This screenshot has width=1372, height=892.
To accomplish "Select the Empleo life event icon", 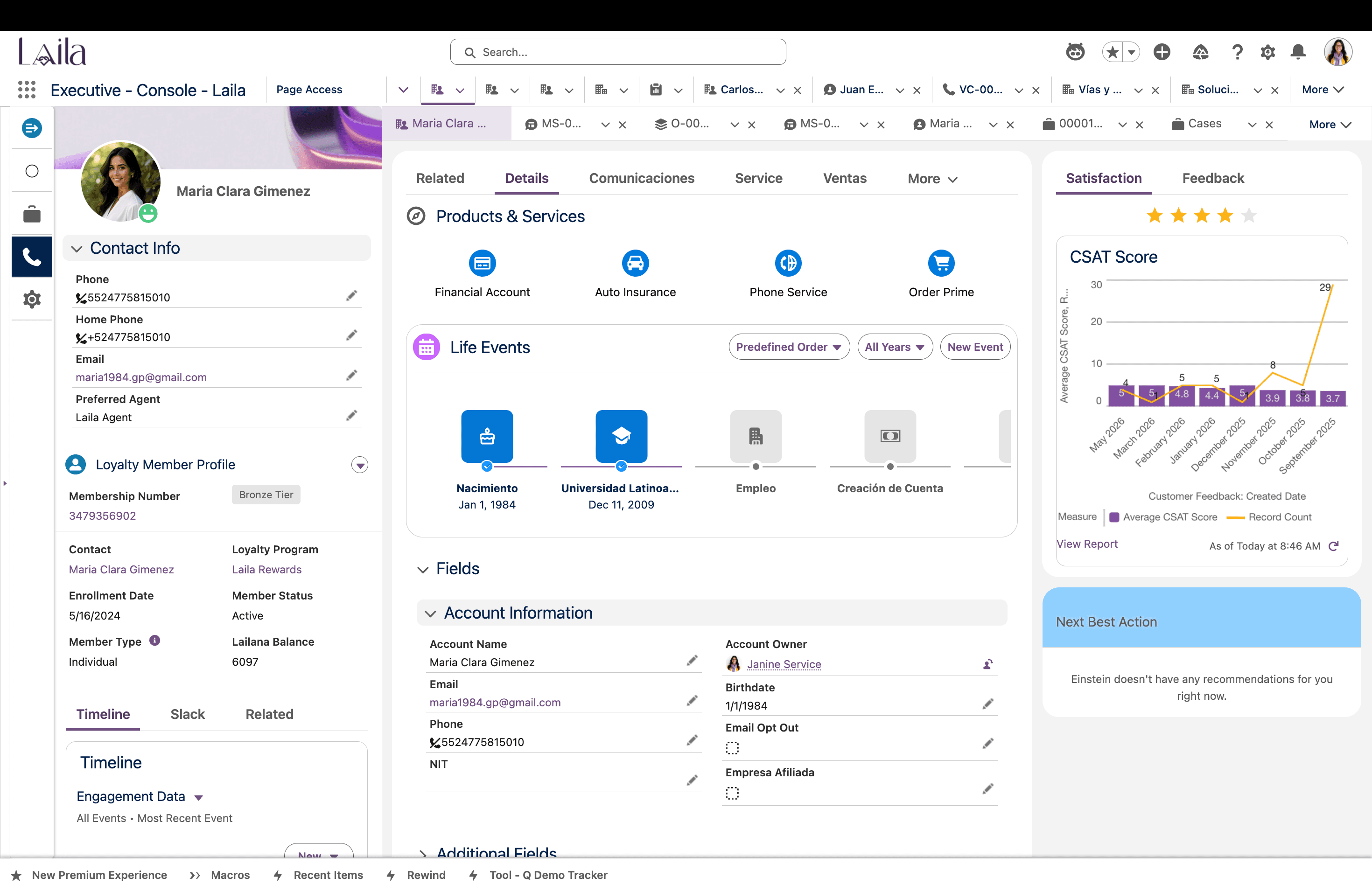I will tap(756, 436).
